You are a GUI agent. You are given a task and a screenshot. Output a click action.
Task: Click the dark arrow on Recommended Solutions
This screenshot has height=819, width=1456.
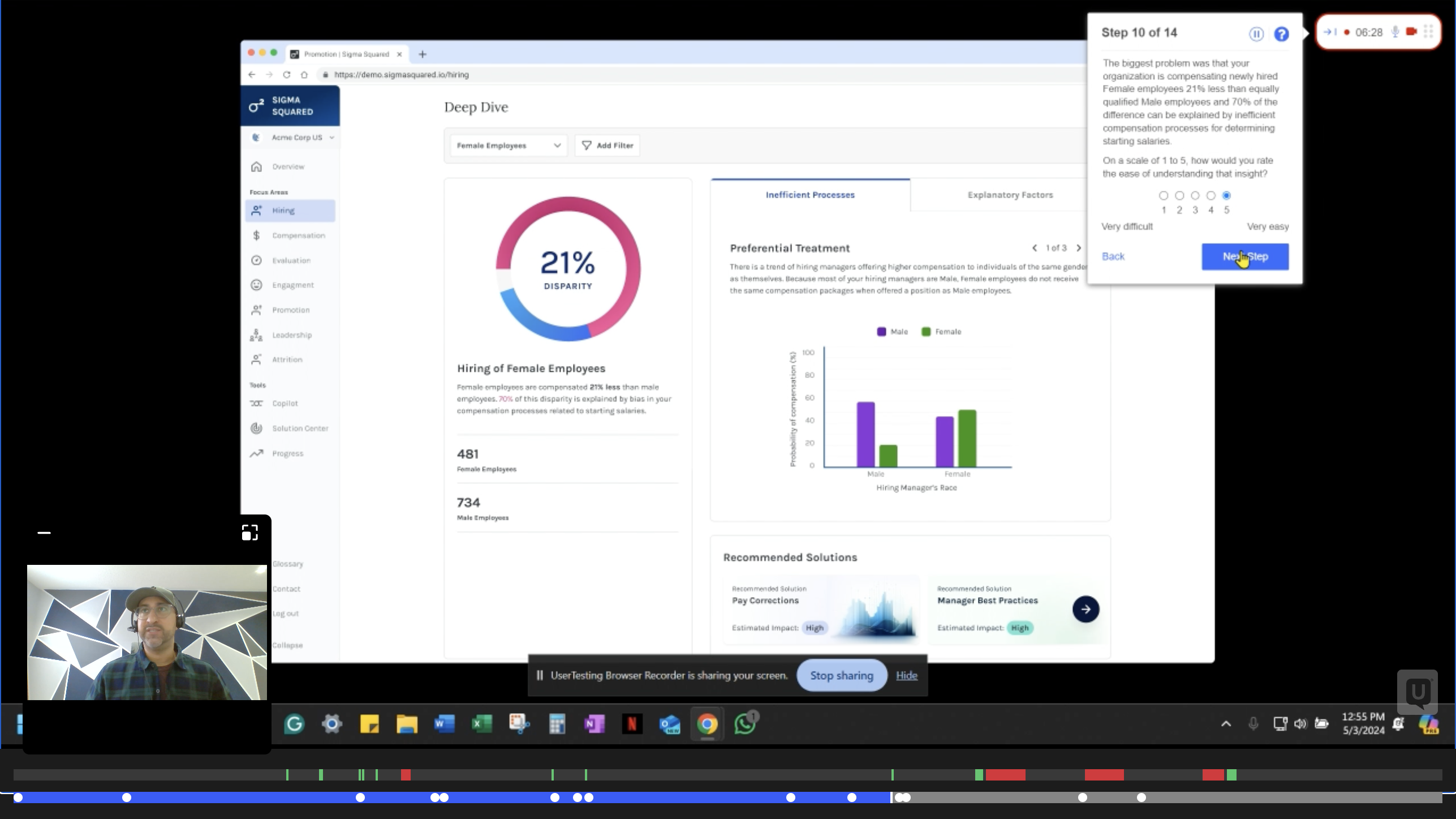coord(1085,610)
